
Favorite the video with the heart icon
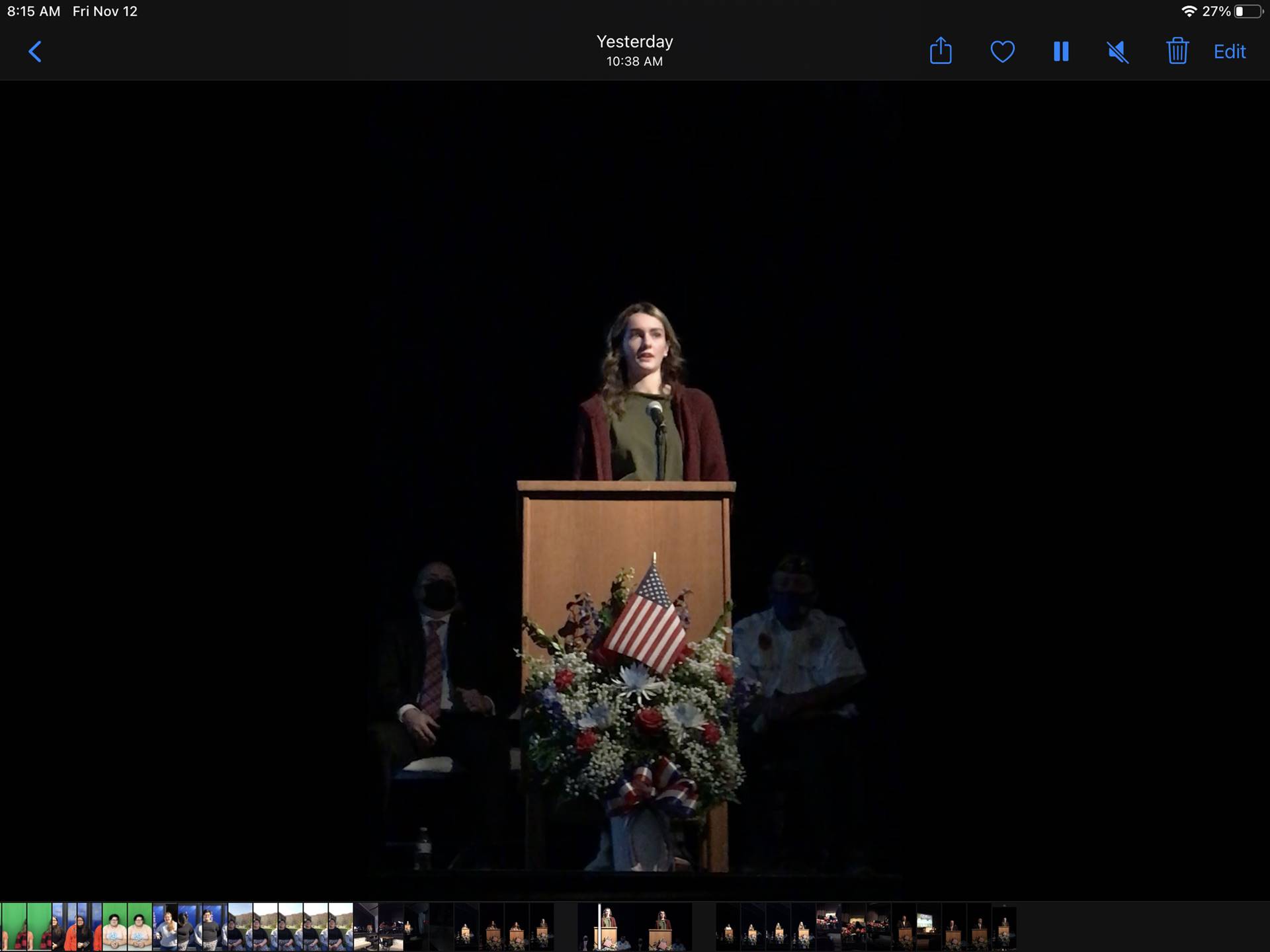tap(1002, 52)
